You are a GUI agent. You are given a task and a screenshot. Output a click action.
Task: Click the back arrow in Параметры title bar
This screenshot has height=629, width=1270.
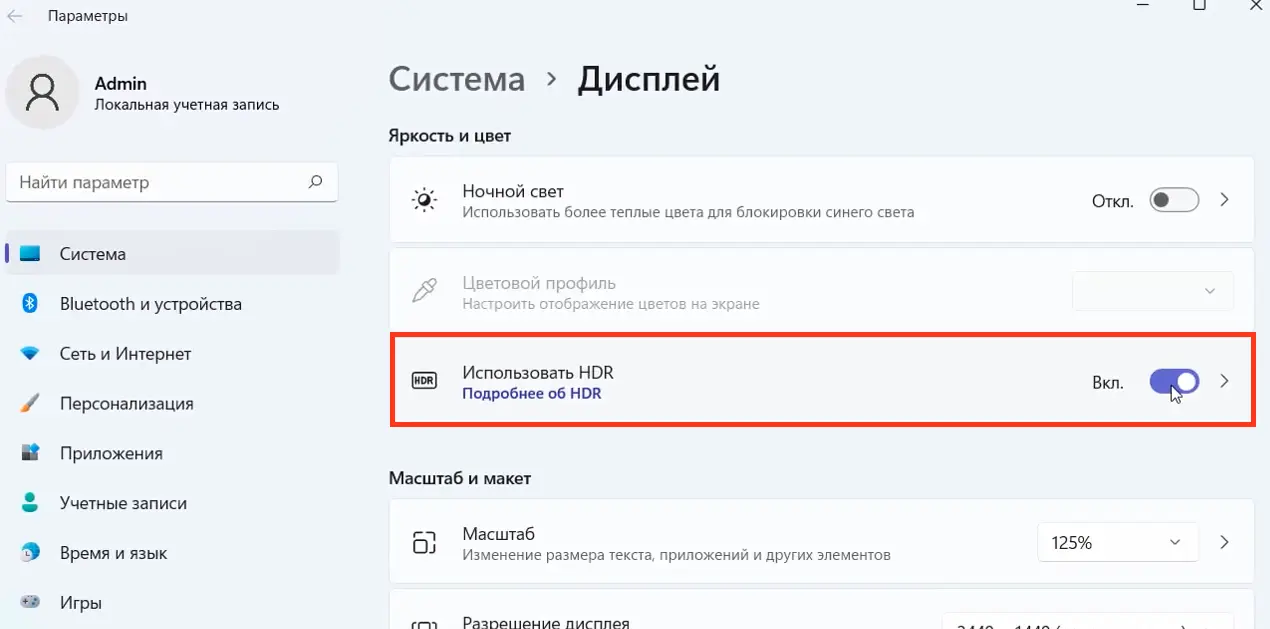pos(15,16)
